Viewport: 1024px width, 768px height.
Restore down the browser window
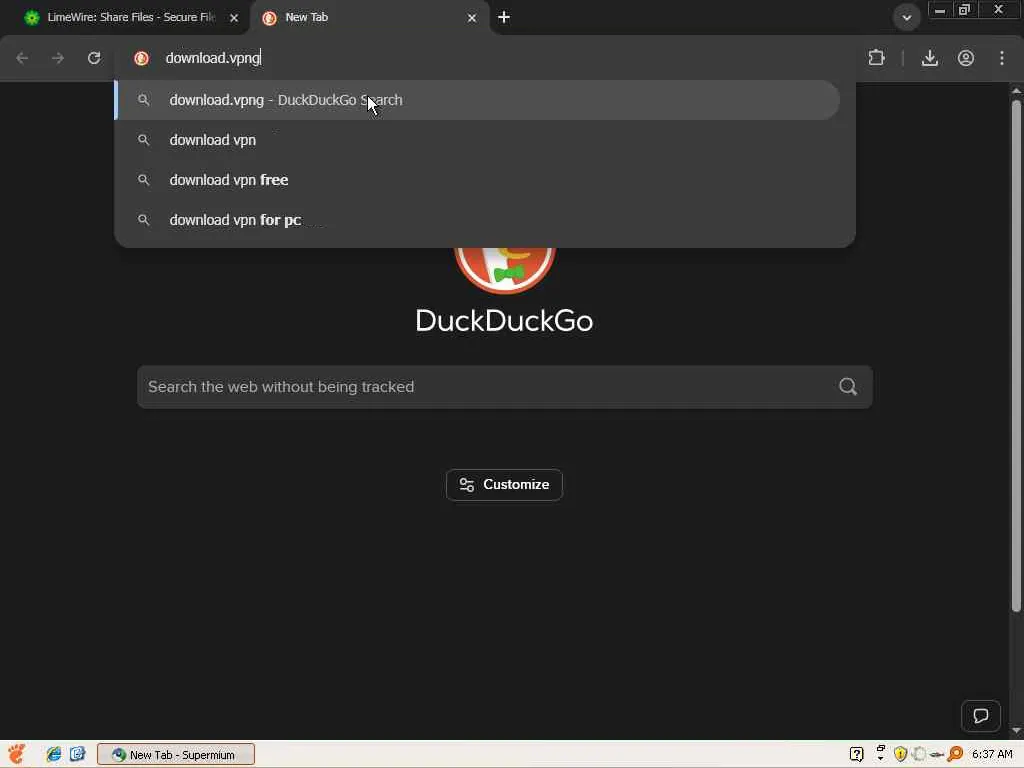[964, 10]
